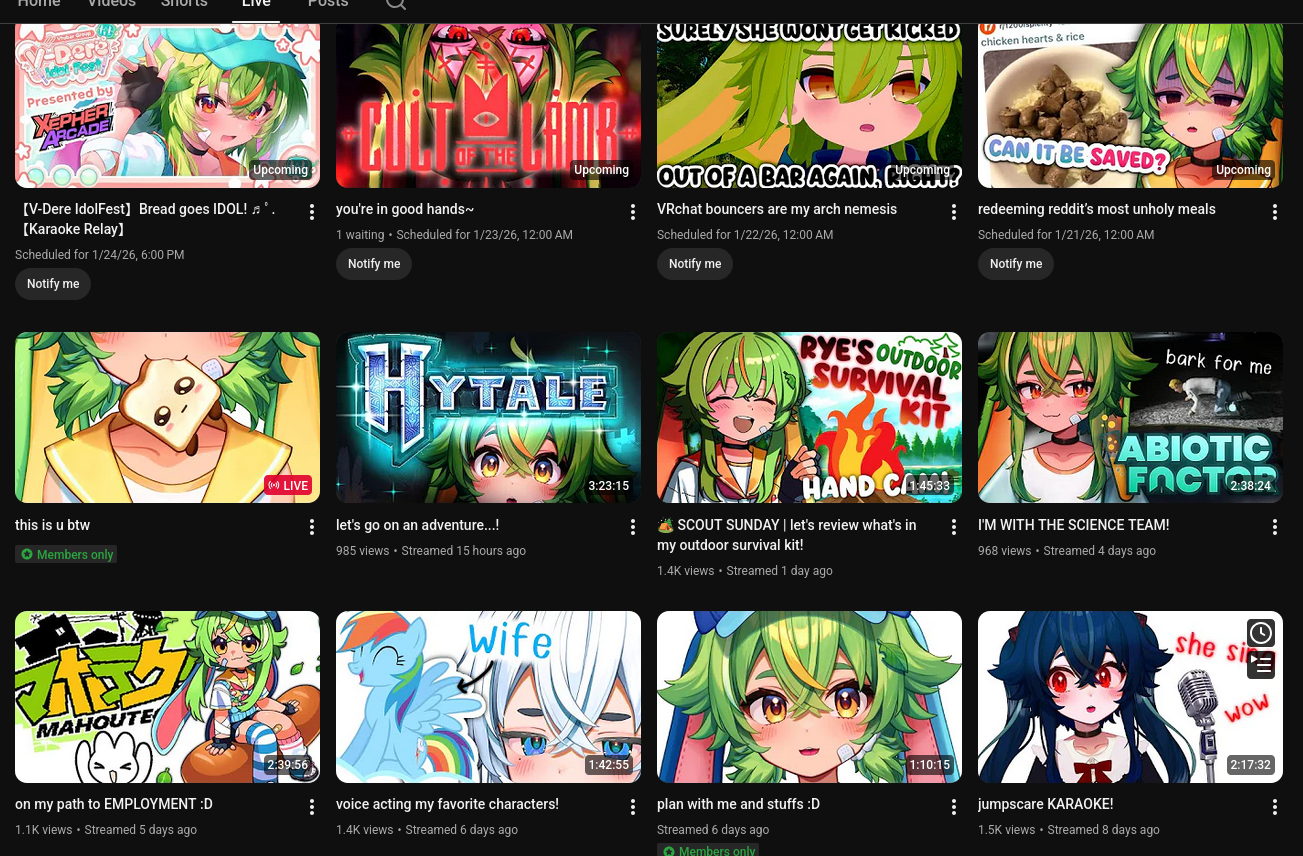Click Upcoming badge on Cult of the Lamb thumbnail
This screenshot has width=1303, height=856.
pos(602,170)
